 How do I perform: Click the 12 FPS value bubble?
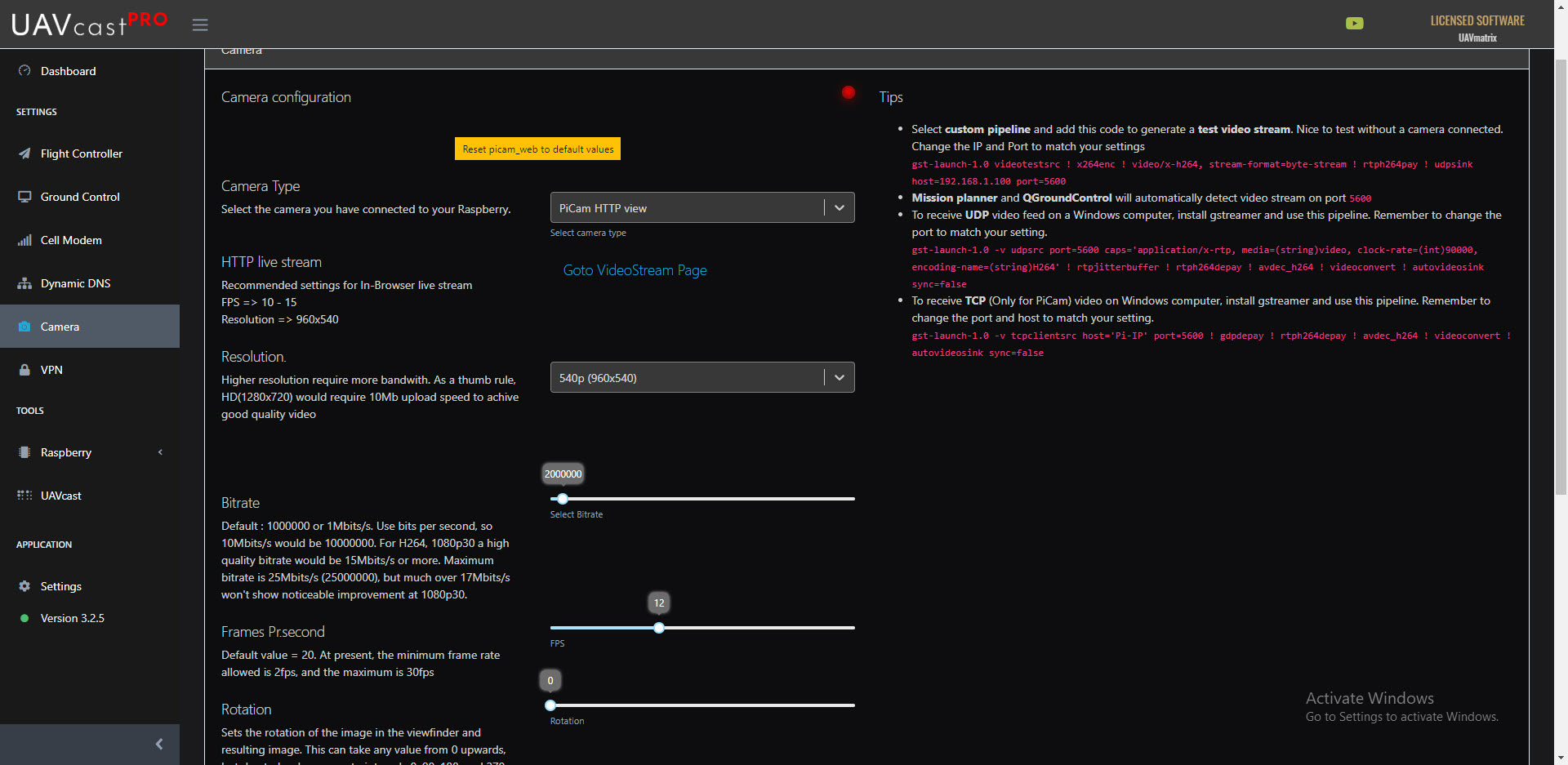659,603
